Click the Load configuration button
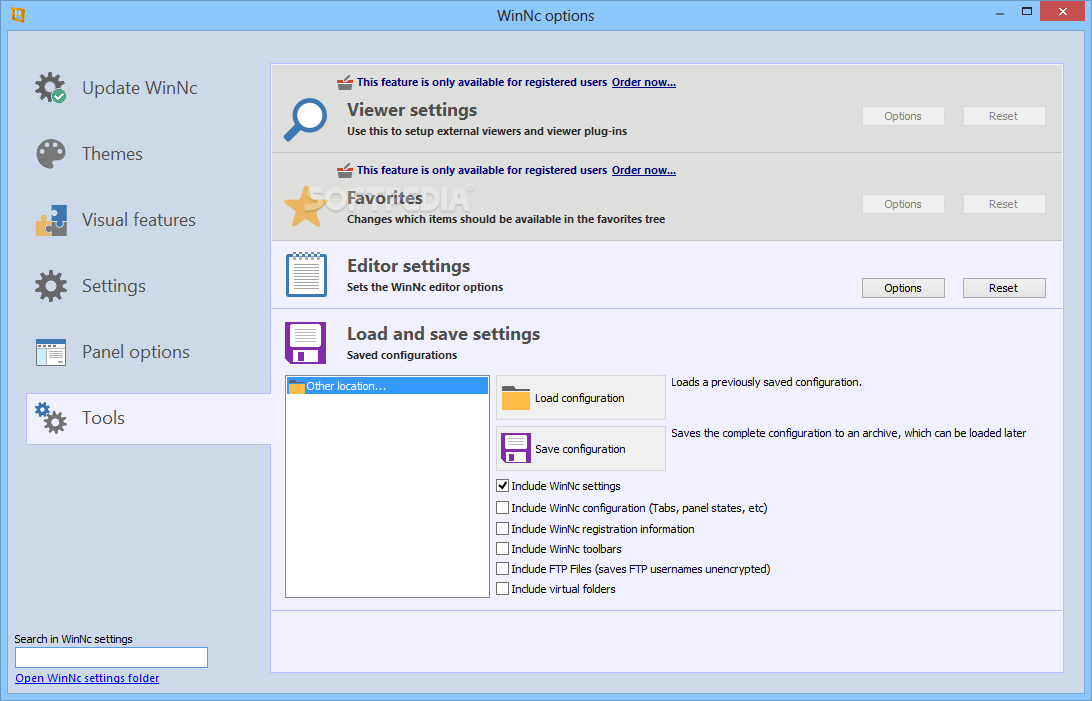Image resolution: width=1092 pixels, height=701 pixels. (581, 397)
